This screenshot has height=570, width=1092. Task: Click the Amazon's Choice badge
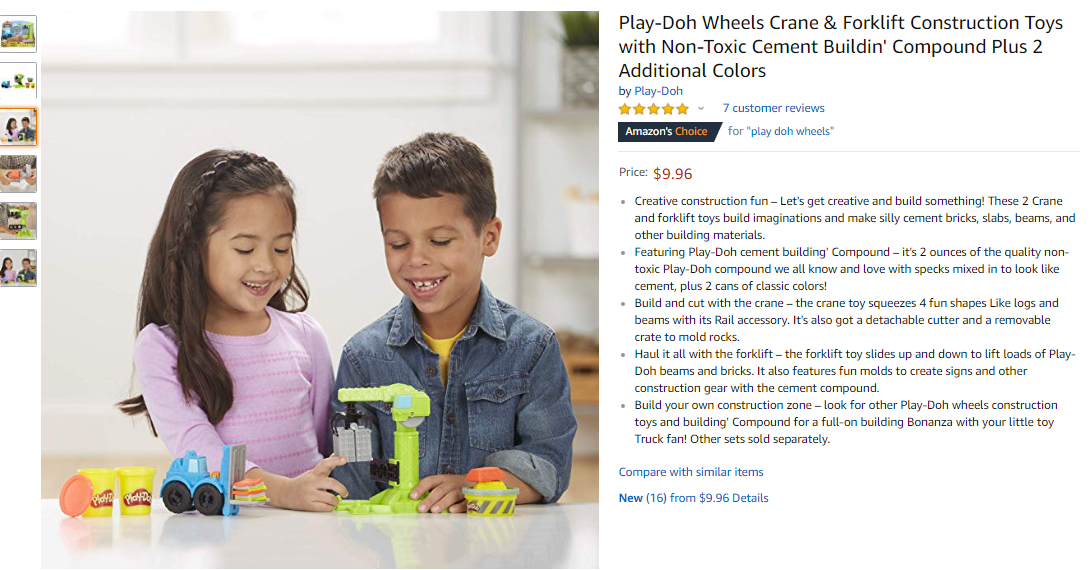tap(667, 132)
